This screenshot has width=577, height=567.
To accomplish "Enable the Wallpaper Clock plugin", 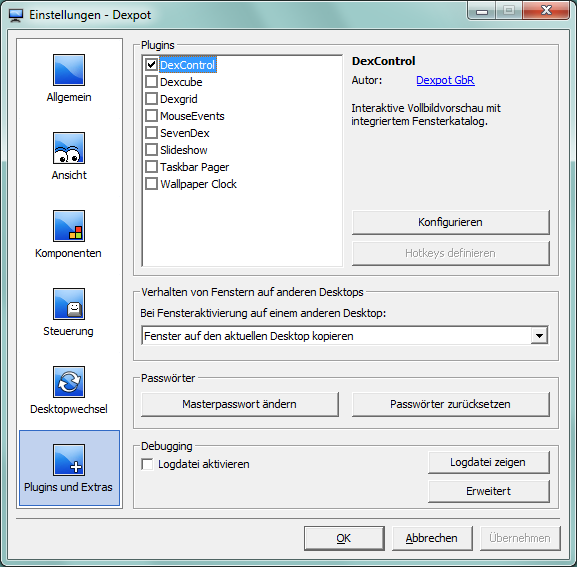I will click(x=151, y=184).
